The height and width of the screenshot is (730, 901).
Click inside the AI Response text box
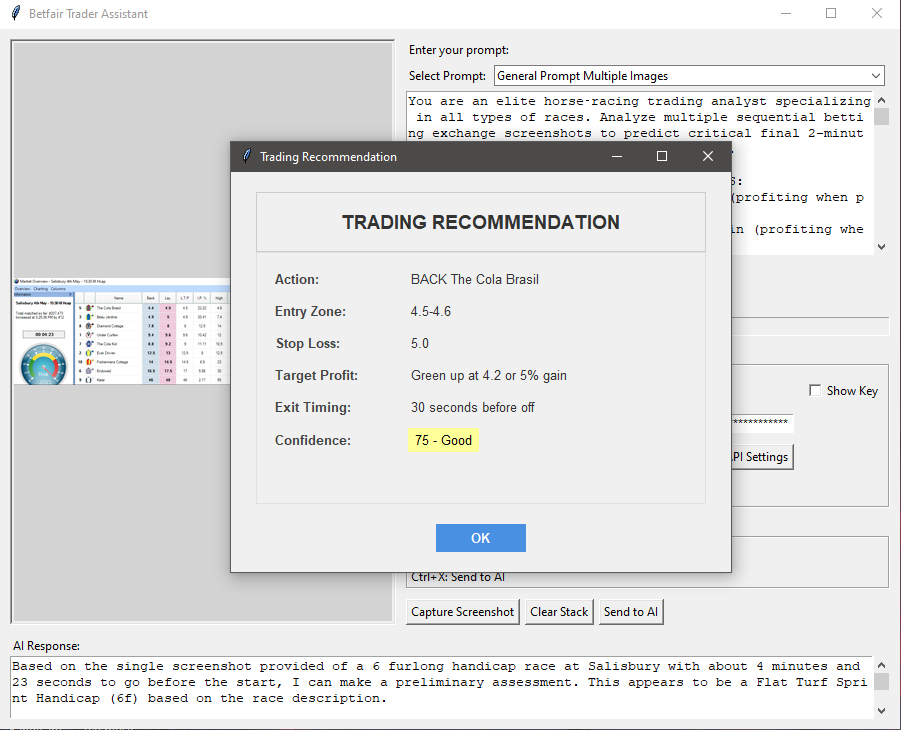pos(442,687)
